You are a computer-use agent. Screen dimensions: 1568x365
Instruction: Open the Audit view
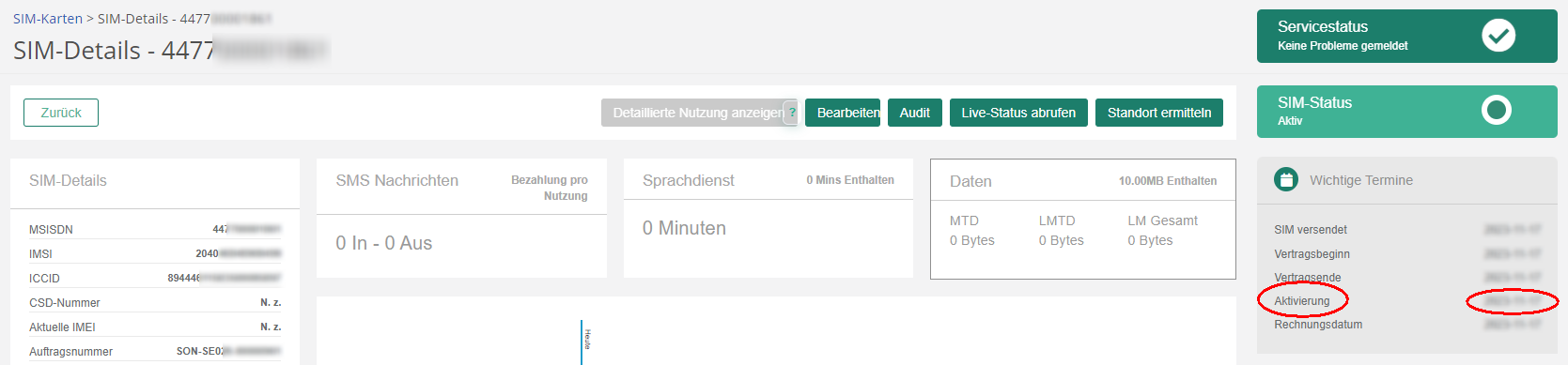coord(915,113)
